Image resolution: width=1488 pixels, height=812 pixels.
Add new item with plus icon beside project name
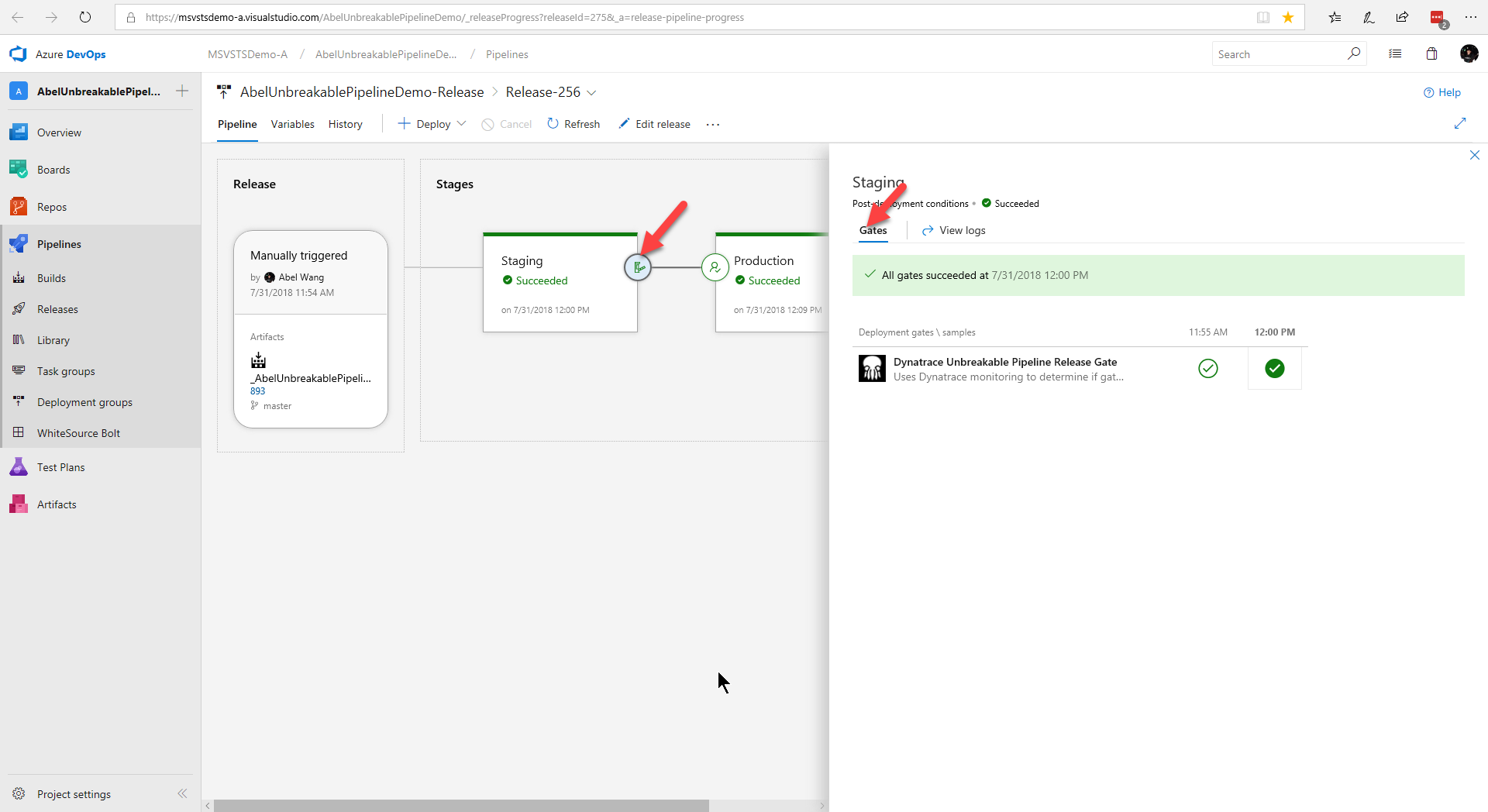coord(182,91)
